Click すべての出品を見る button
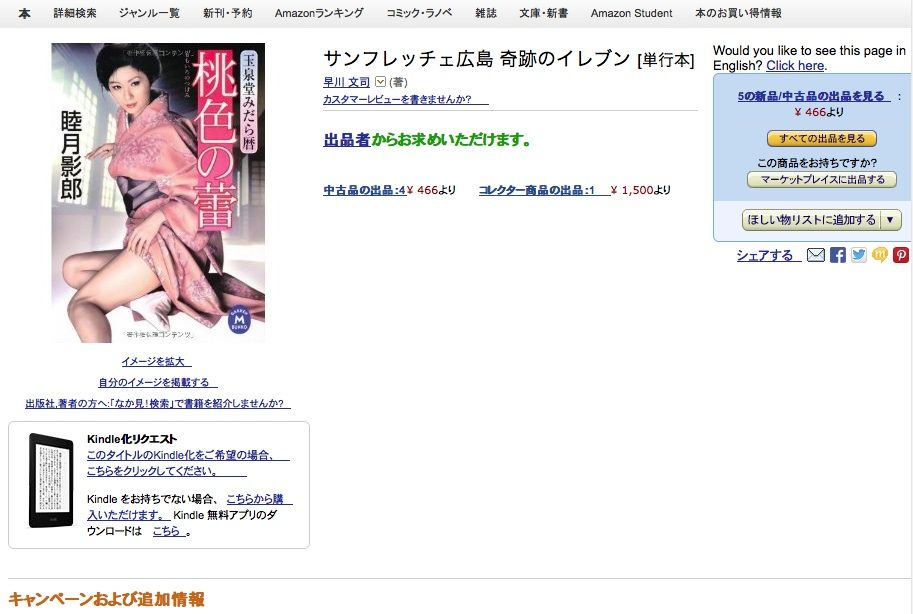 [822, 139]
